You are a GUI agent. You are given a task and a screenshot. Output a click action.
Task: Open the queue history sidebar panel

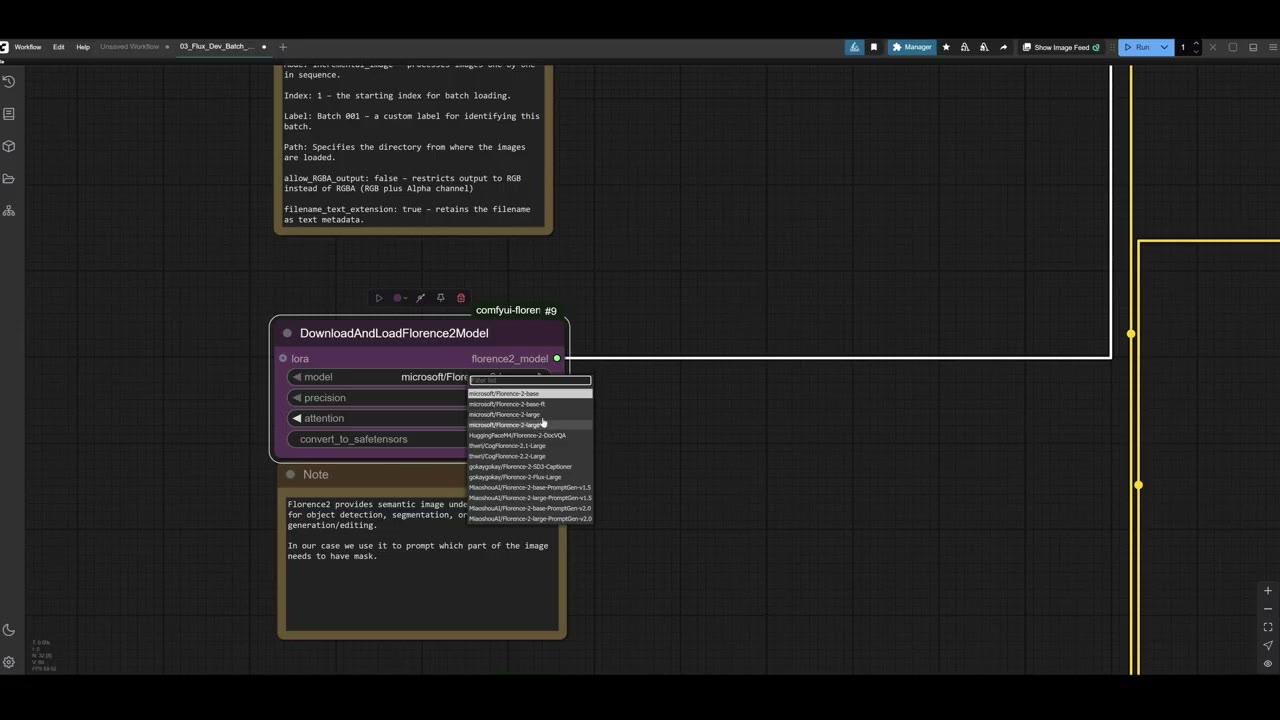point(9,82)
